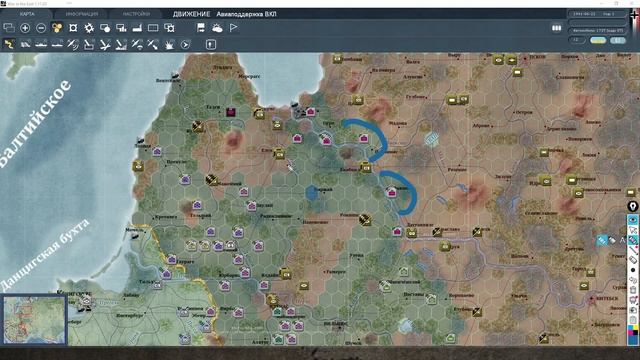
Task: Select the eraser tool in sidebar
Action: (633, 260)
